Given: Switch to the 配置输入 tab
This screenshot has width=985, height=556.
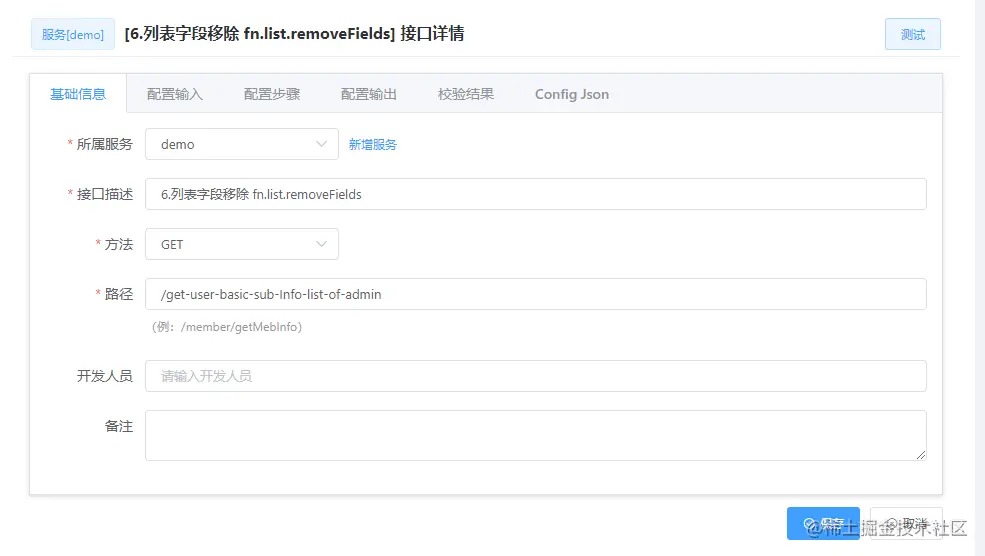Looking at the screenshot, I should click(175, 94).
